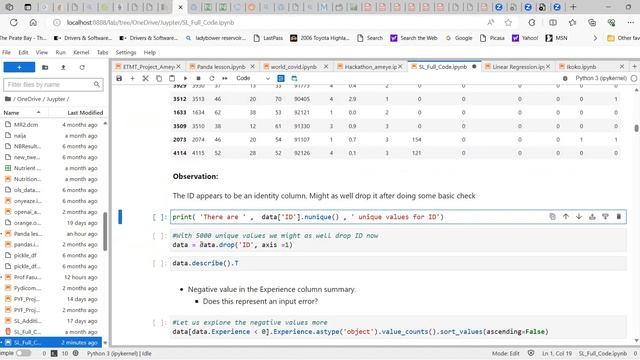Image resolution: width=640 pixels, height=360 pixels.
Task: Restart the kernel with circular arrow icon
Action: 211,78
